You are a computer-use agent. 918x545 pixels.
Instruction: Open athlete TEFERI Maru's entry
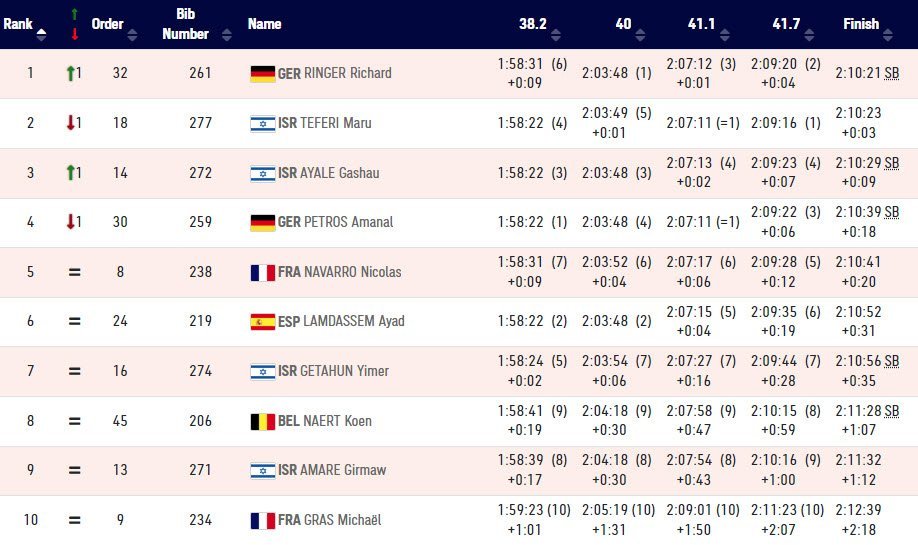(x=336, y=123)
